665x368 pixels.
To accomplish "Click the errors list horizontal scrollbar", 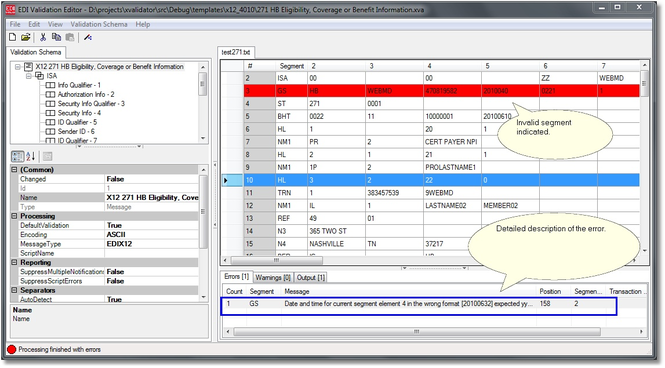I will coord(434,332).
